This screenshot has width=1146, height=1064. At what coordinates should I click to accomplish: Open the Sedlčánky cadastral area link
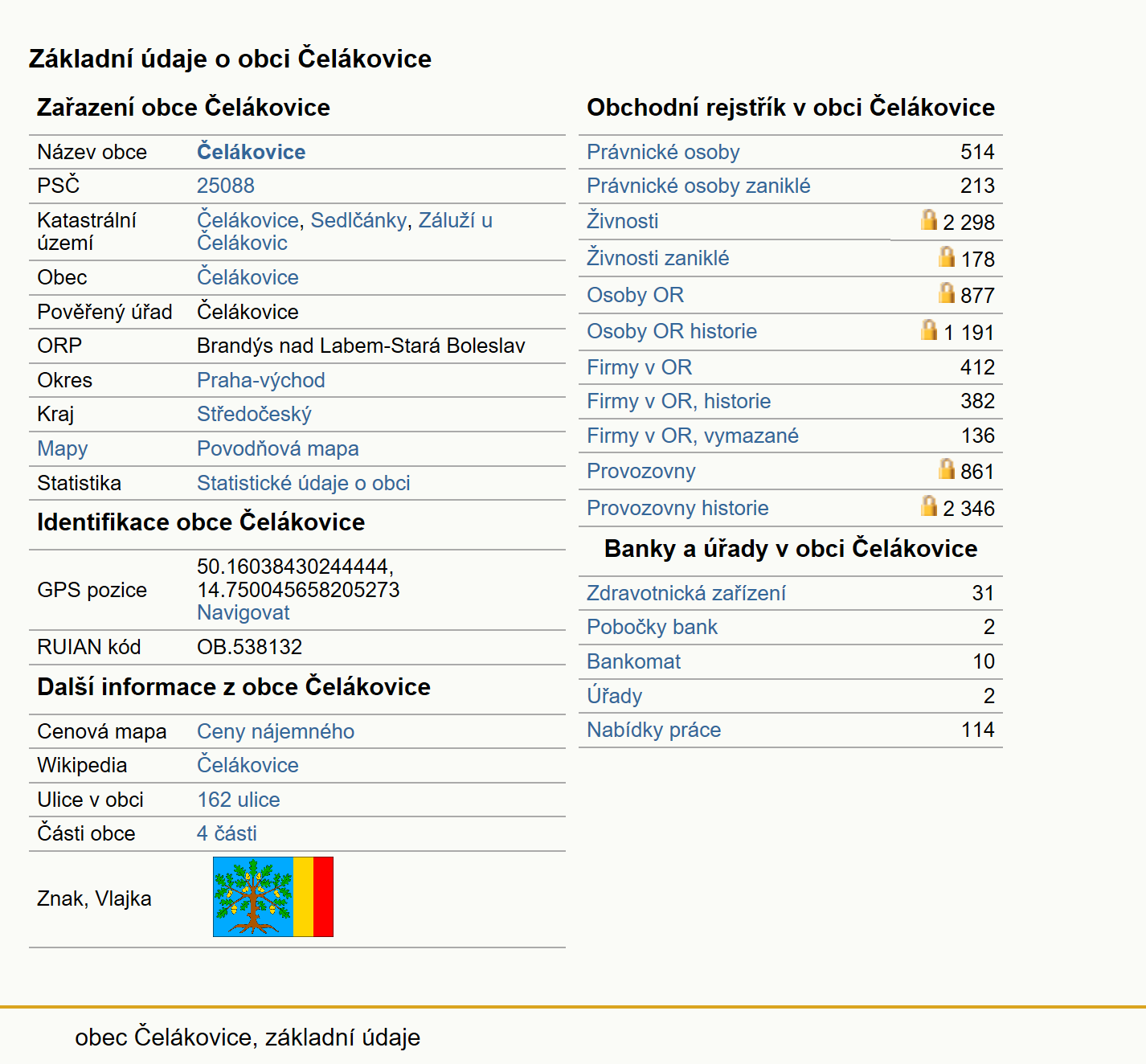point(359,220)
